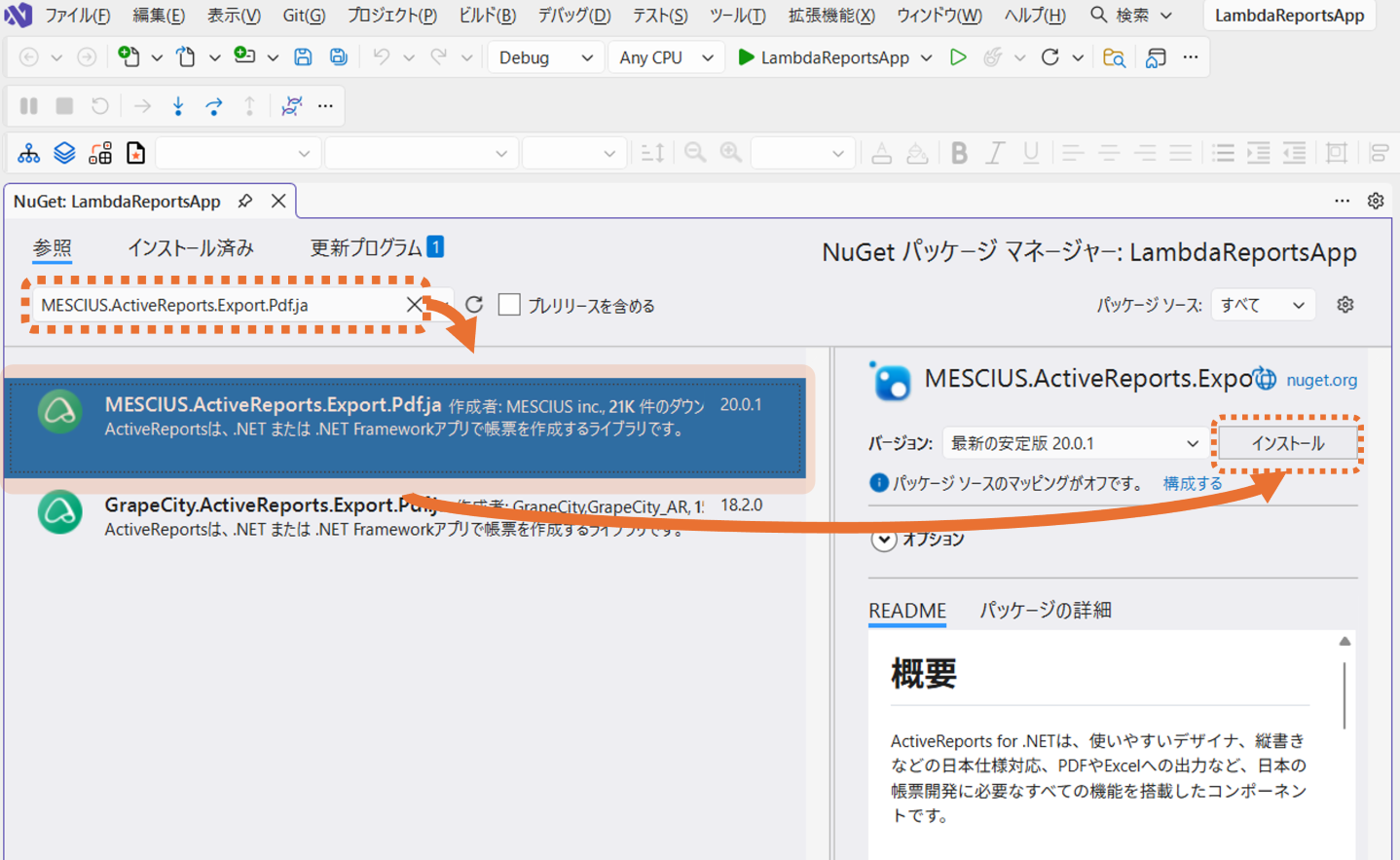Toggle italic formatting icon

(x=995, y=153)
